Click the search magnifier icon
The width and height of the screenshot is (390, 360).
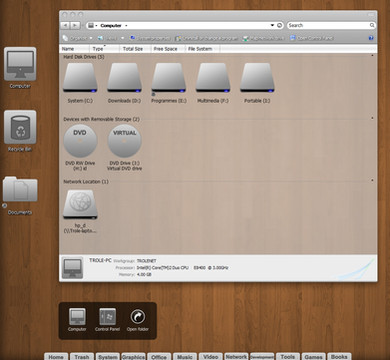372,25
